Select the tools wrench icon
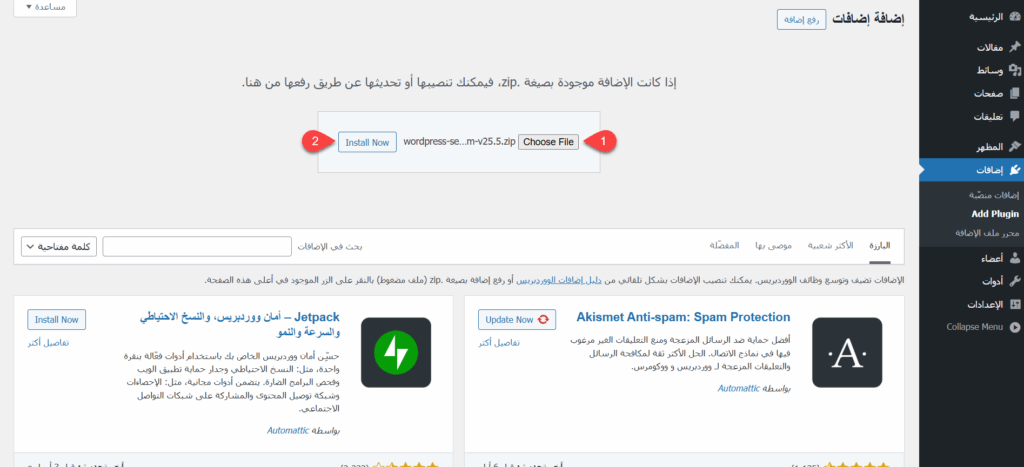The height and width of the screenshot is (467, 1024). click(x=1014, y=281)
